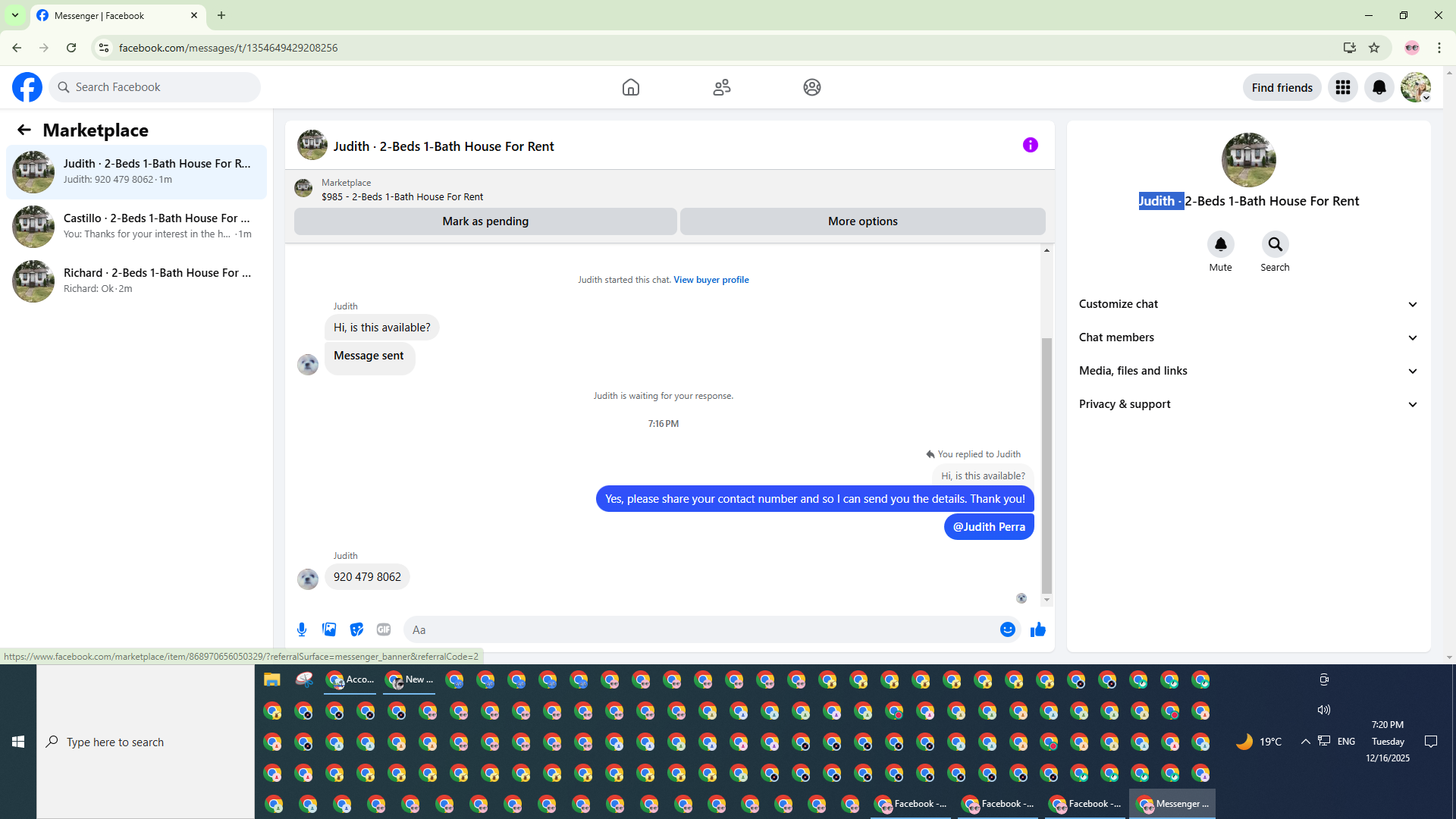The width and height of the screenshot is (1456, 819).
Task: Open the ENG language indicator
Action: 1346,742
